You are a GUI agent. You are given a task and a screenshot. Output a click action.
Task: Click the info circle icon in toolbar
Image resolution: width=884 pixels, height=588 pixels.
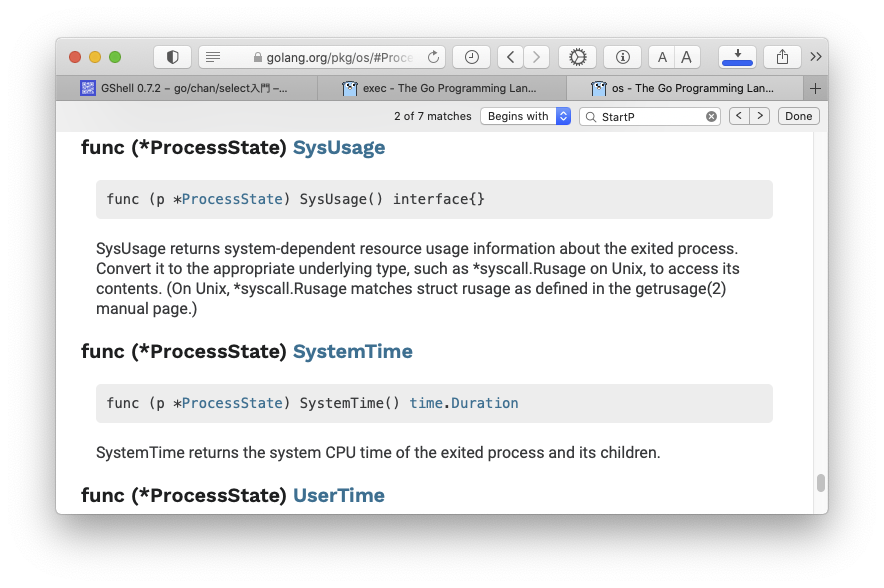[x=622, y=57]
